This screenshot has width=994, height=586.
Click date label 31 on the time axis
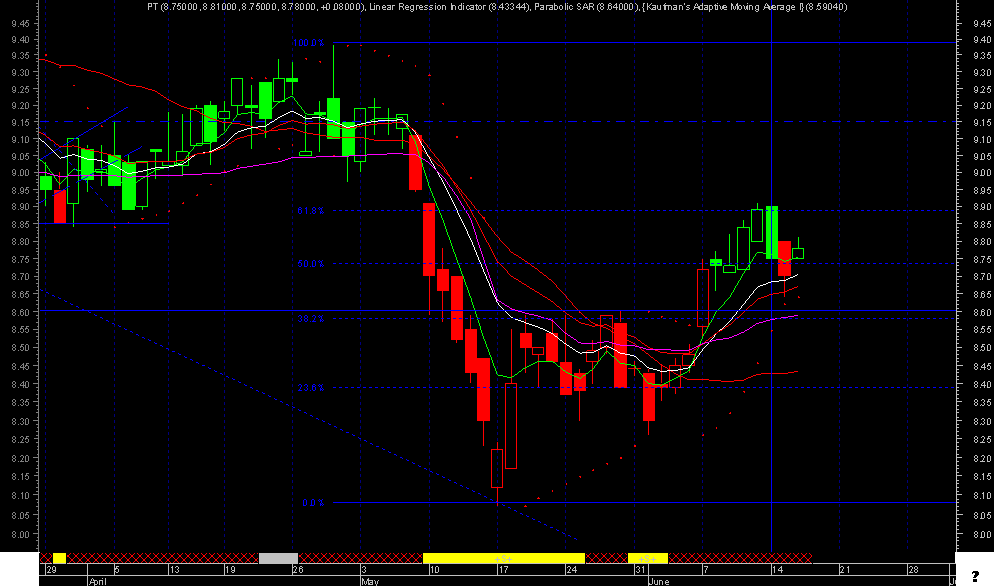click(640, 570)
